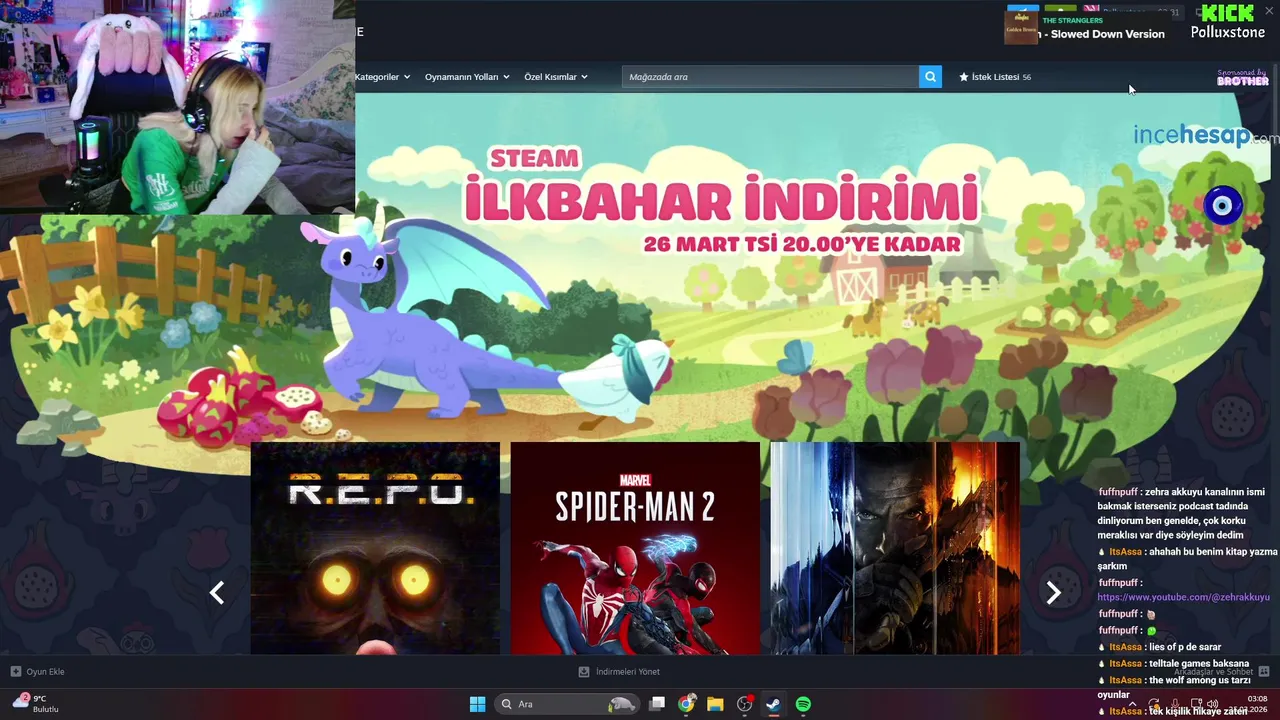This screenshot has width=1280, height=720.
Task: Focus the Mağazada ara search field
Action: point(770,77)
